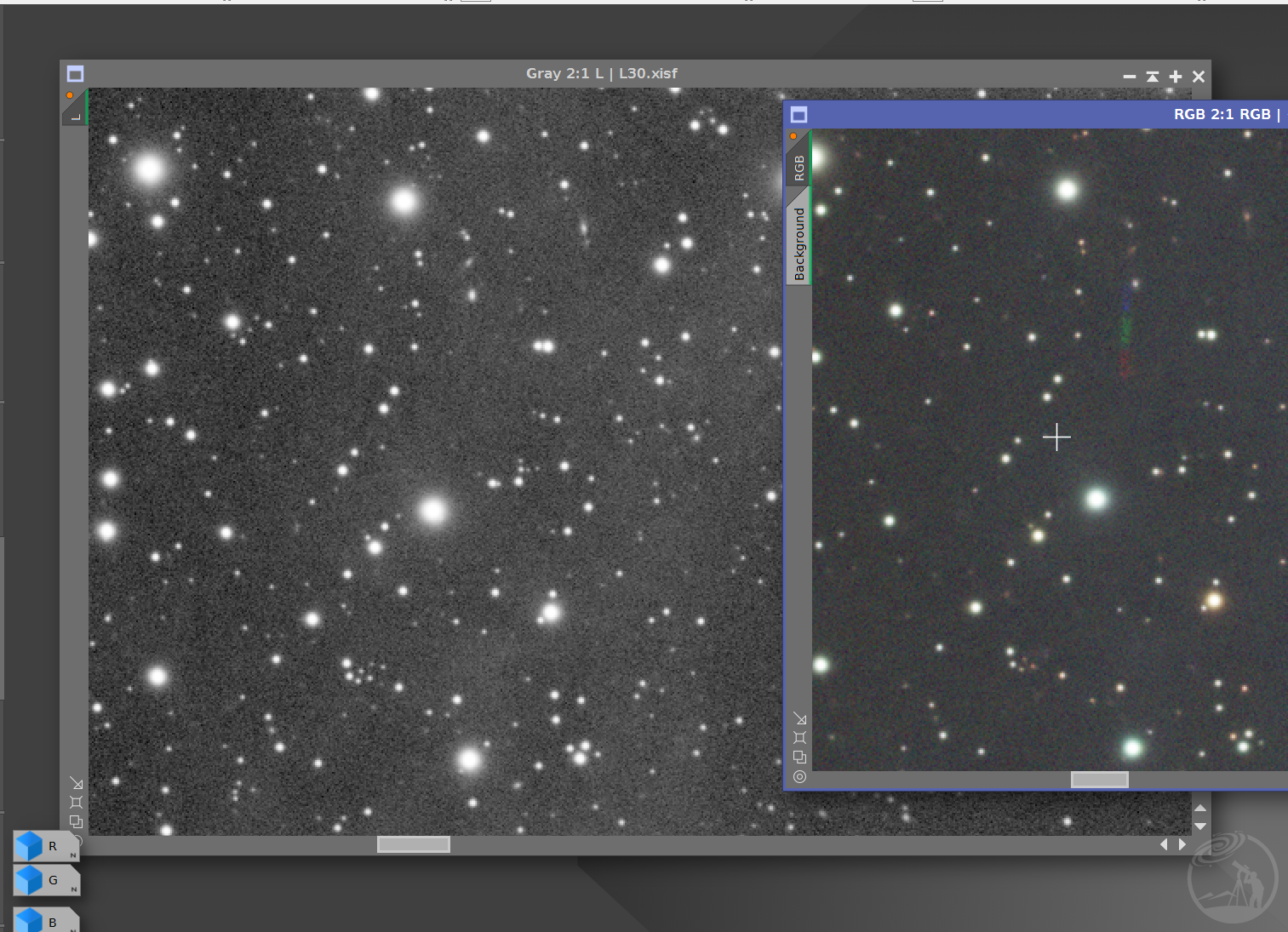Click the orange indicator dot in L30.xisf window

click(70, 95)
